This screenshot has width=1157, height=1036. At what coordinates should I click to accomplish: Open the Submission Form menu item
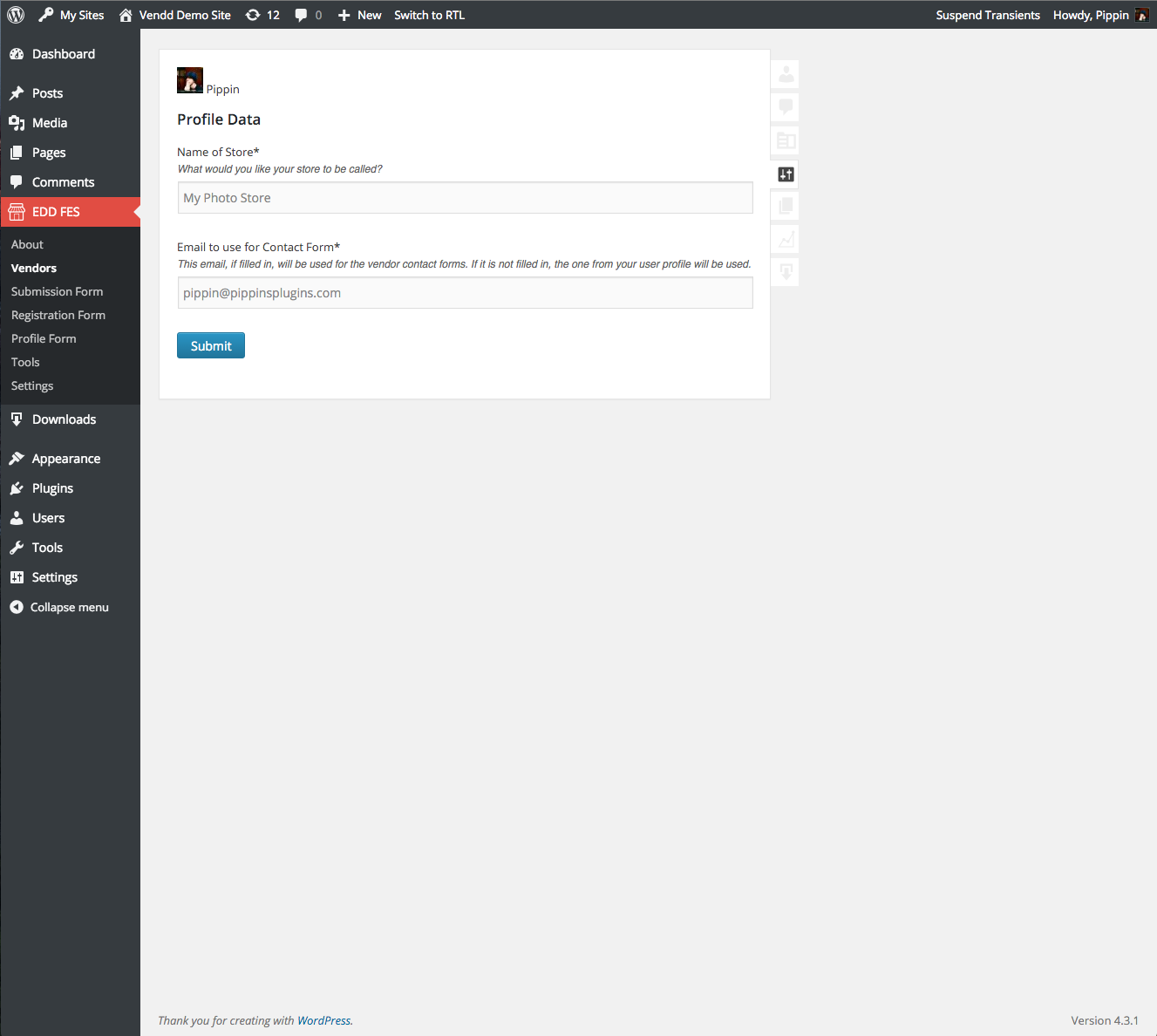point(57,291)
